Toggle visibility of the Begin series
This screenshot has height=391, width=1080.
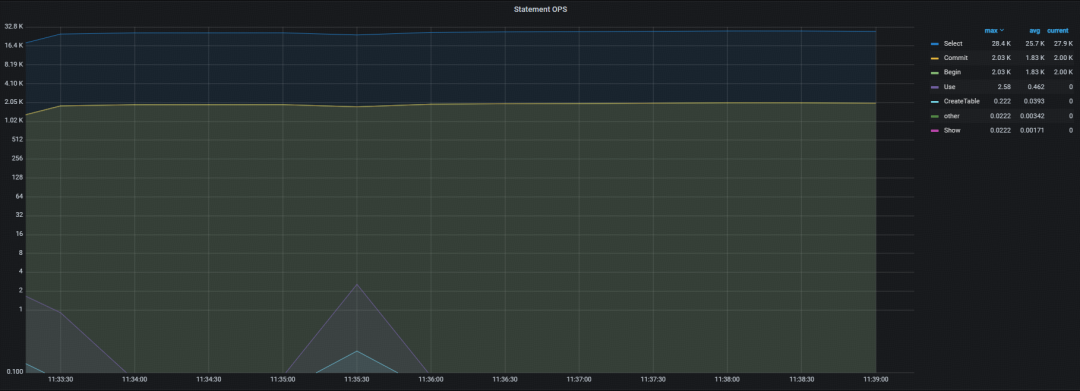(953, 72)
